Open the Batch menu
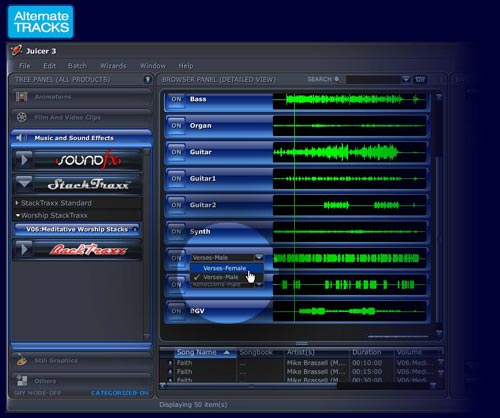This screenshot has height=418, width=500. tap(77, 66)
